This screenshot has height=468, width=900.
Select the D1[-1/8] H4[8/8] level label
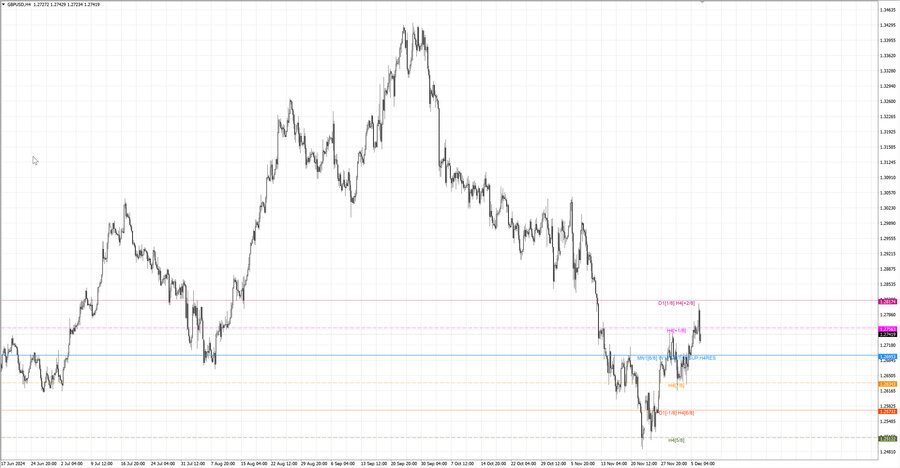[676, 413]
